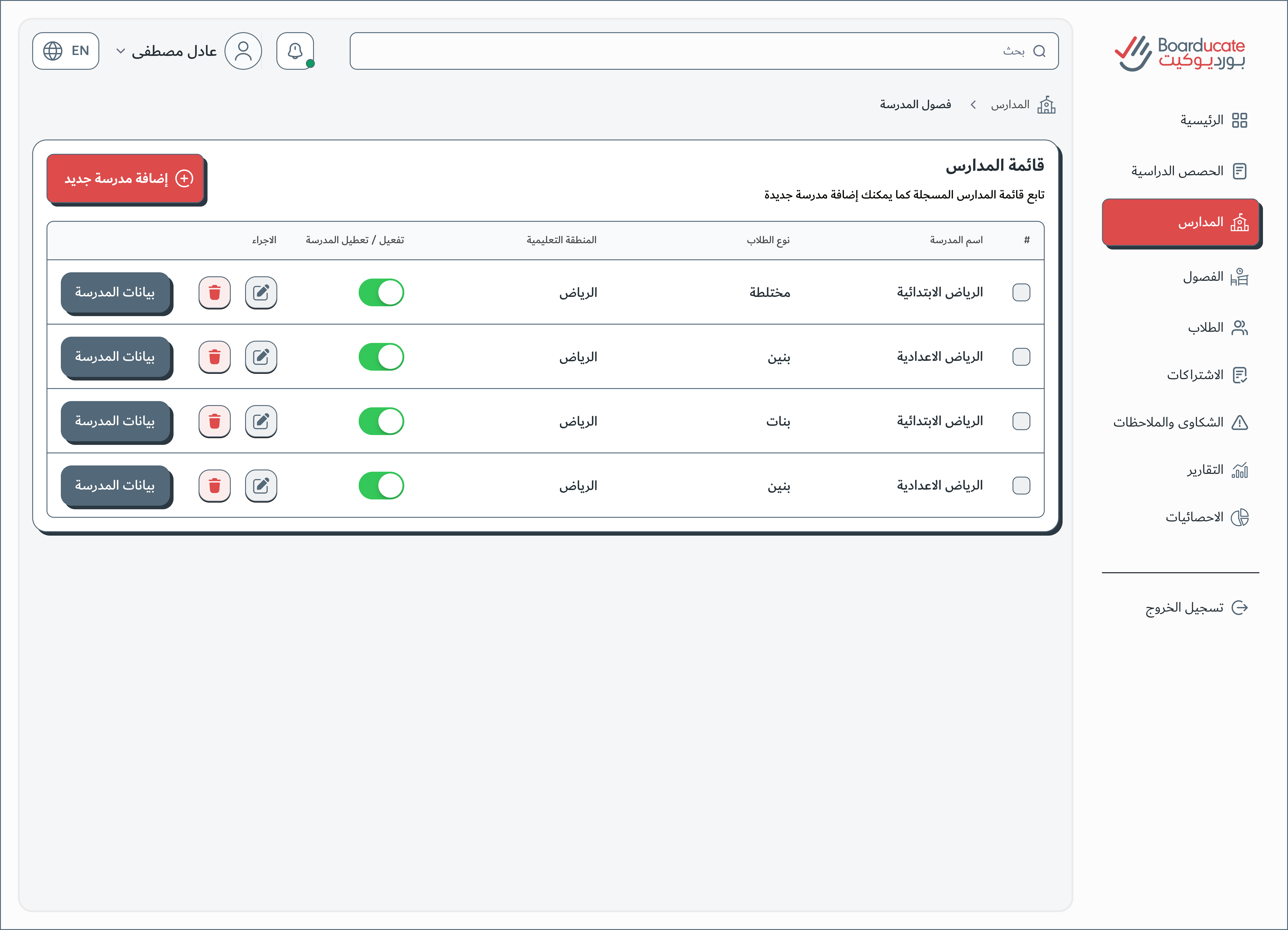Click the warning triangle icon for الشكاوى والملاحظات

tap(1239, 423)
